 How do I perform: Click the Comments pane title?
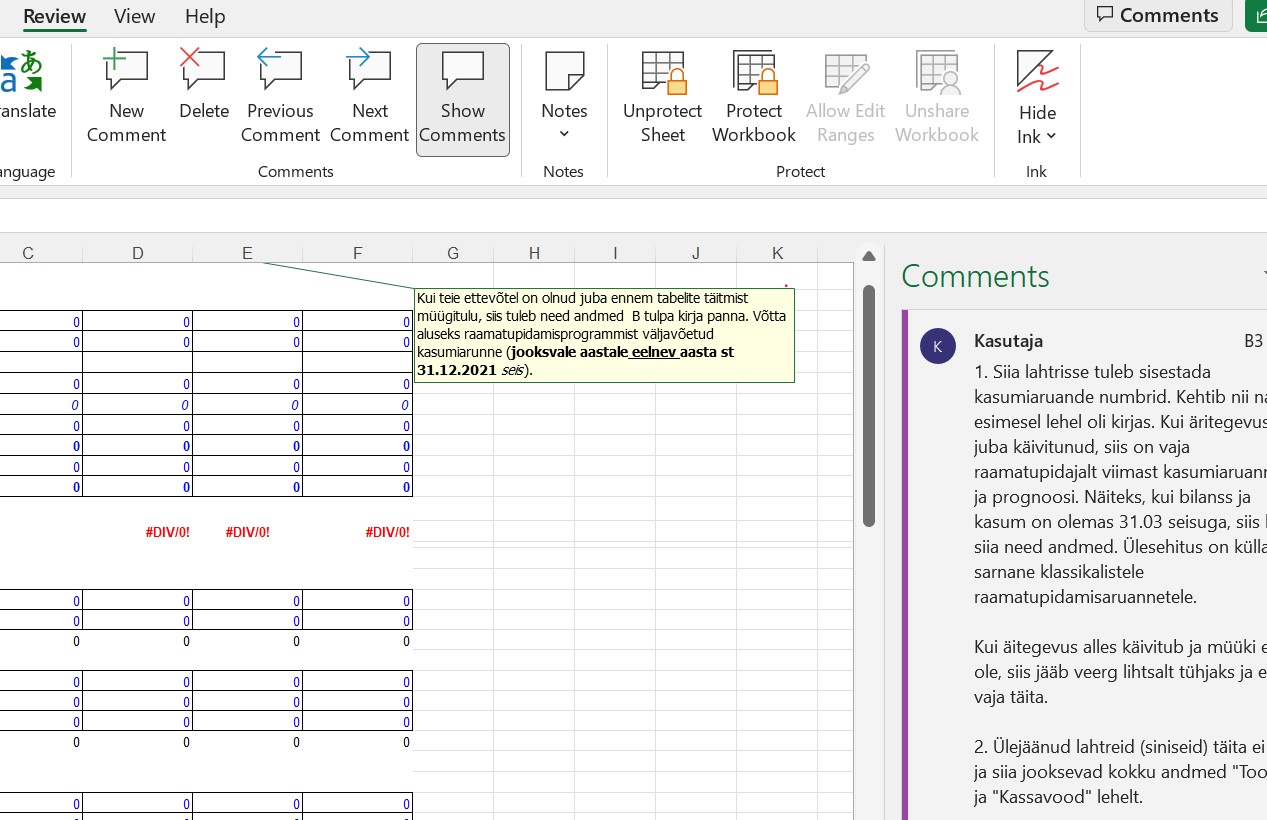click(975, 276)
